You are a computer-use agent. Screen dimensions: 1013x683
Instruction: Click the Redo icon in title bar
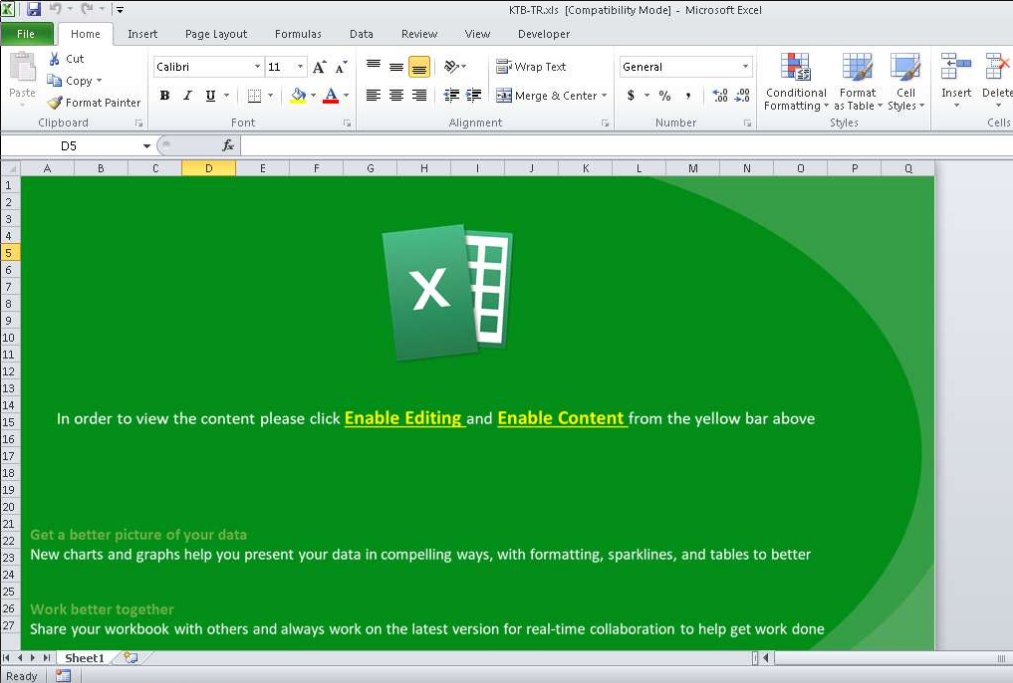pyautogui.click(x=87, y=9)
